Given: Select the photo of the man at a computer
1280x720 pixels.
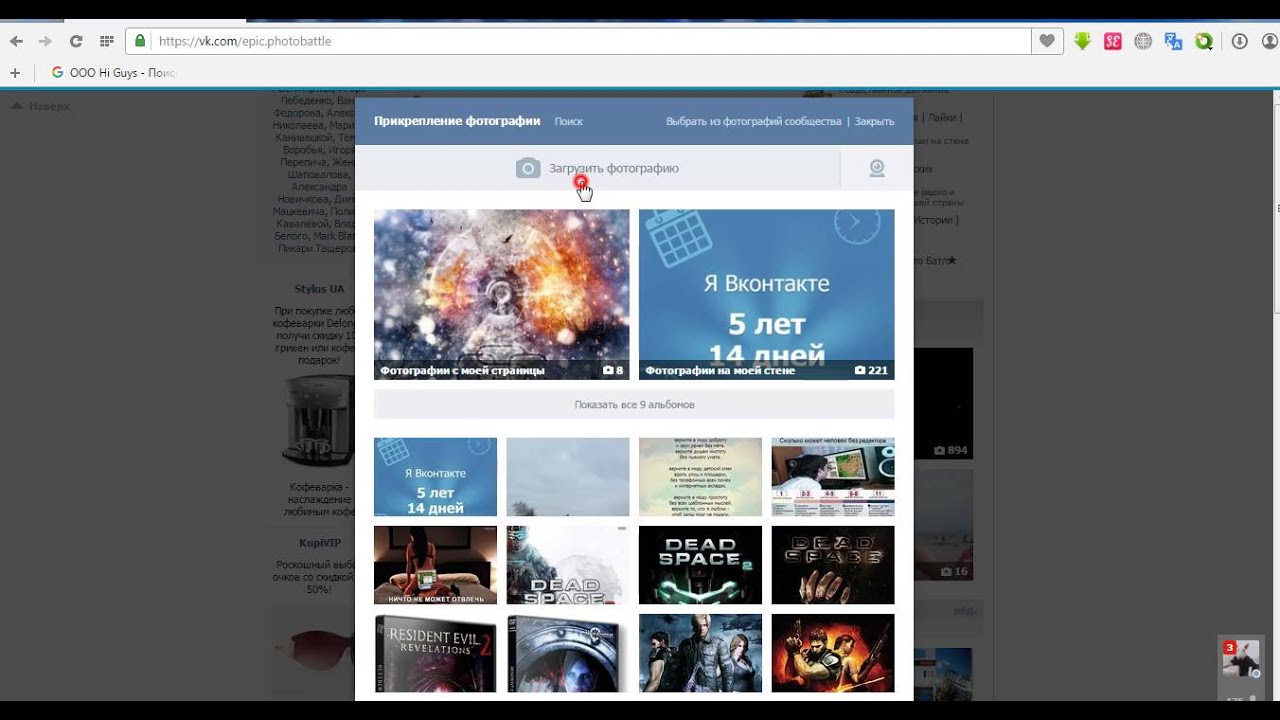Looking at the screenshot, I should coord(832,476).
